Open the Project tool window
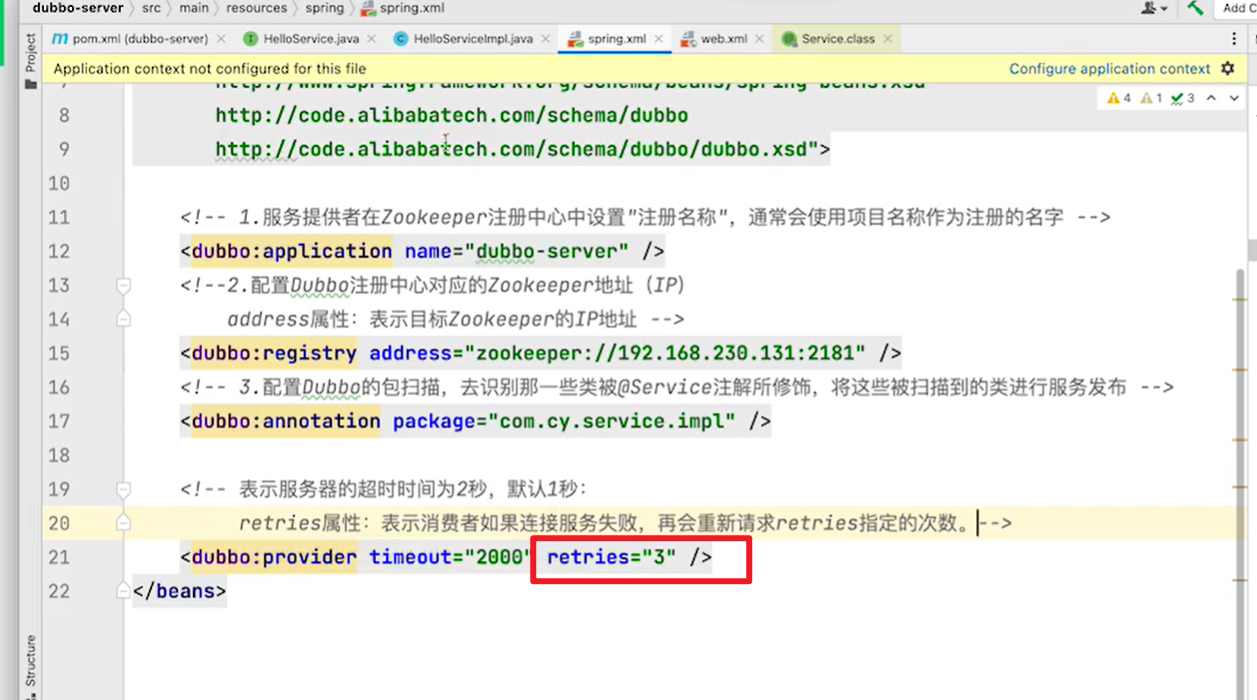Screen dimensions: 1257x700 point(30,60)
